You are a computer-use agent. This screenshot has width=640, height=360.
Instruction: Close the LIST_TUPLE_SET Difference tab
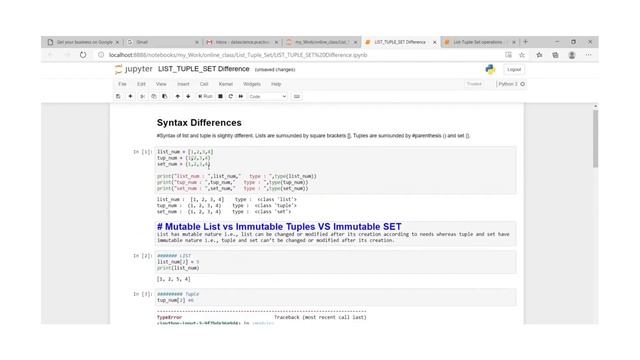(x=434, y=42)
